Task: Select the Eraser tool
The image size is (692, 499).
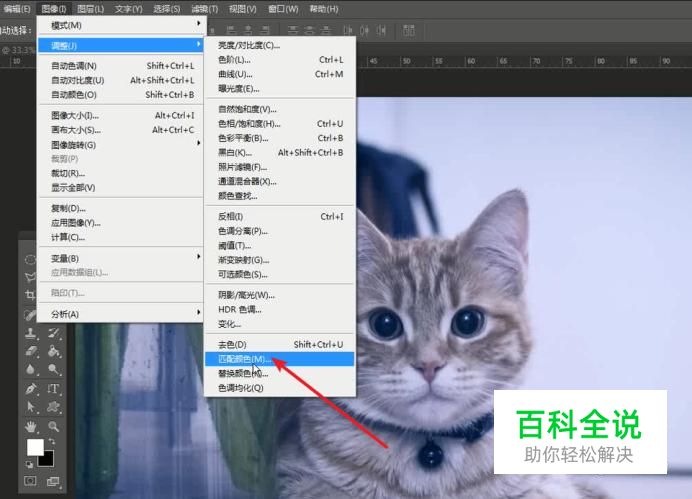Action: coord(30,351)
